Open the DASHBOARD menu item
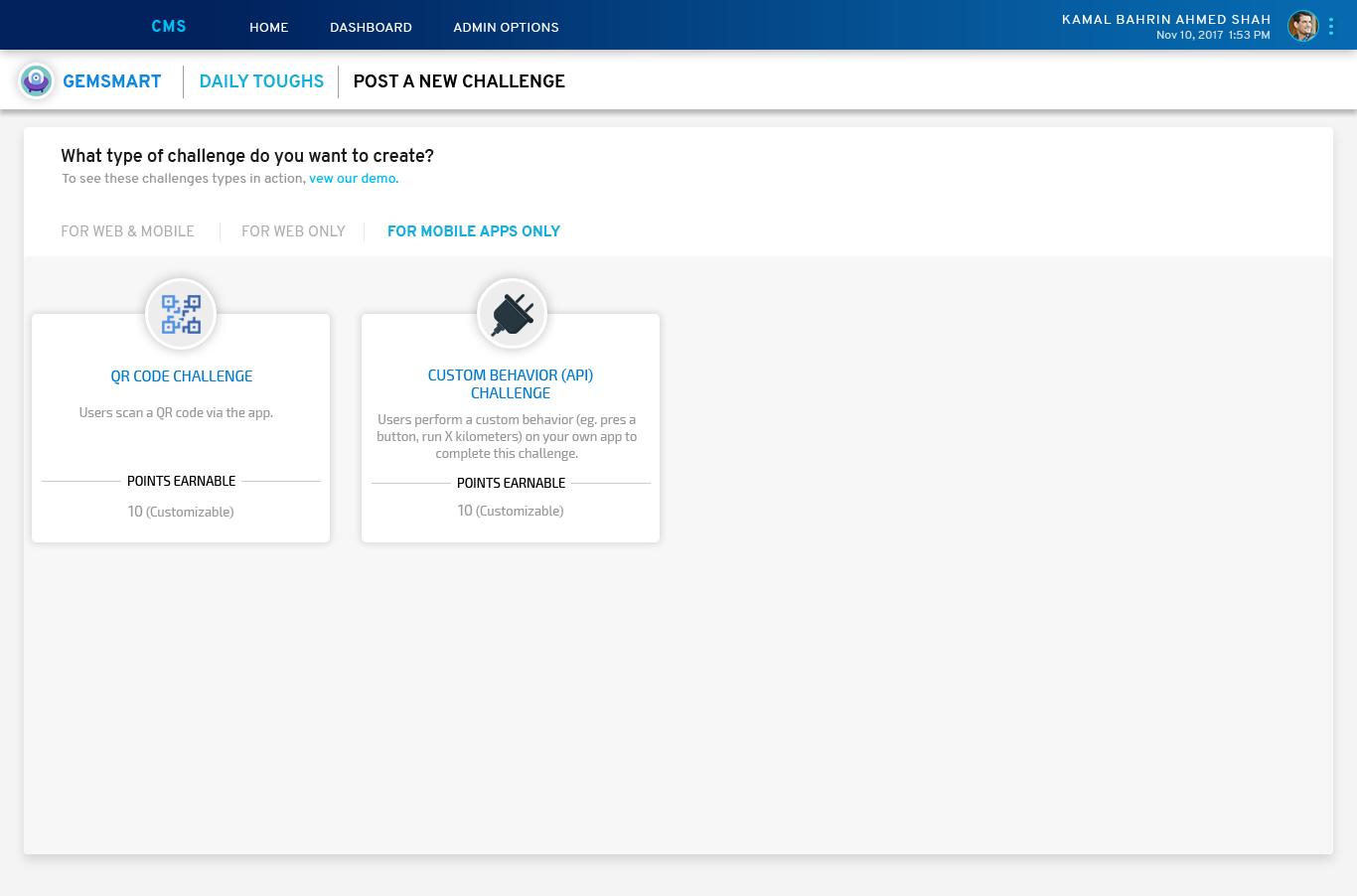Image resolution: width=1357 pixels, height=896 pixels. [x=371, y=28]
